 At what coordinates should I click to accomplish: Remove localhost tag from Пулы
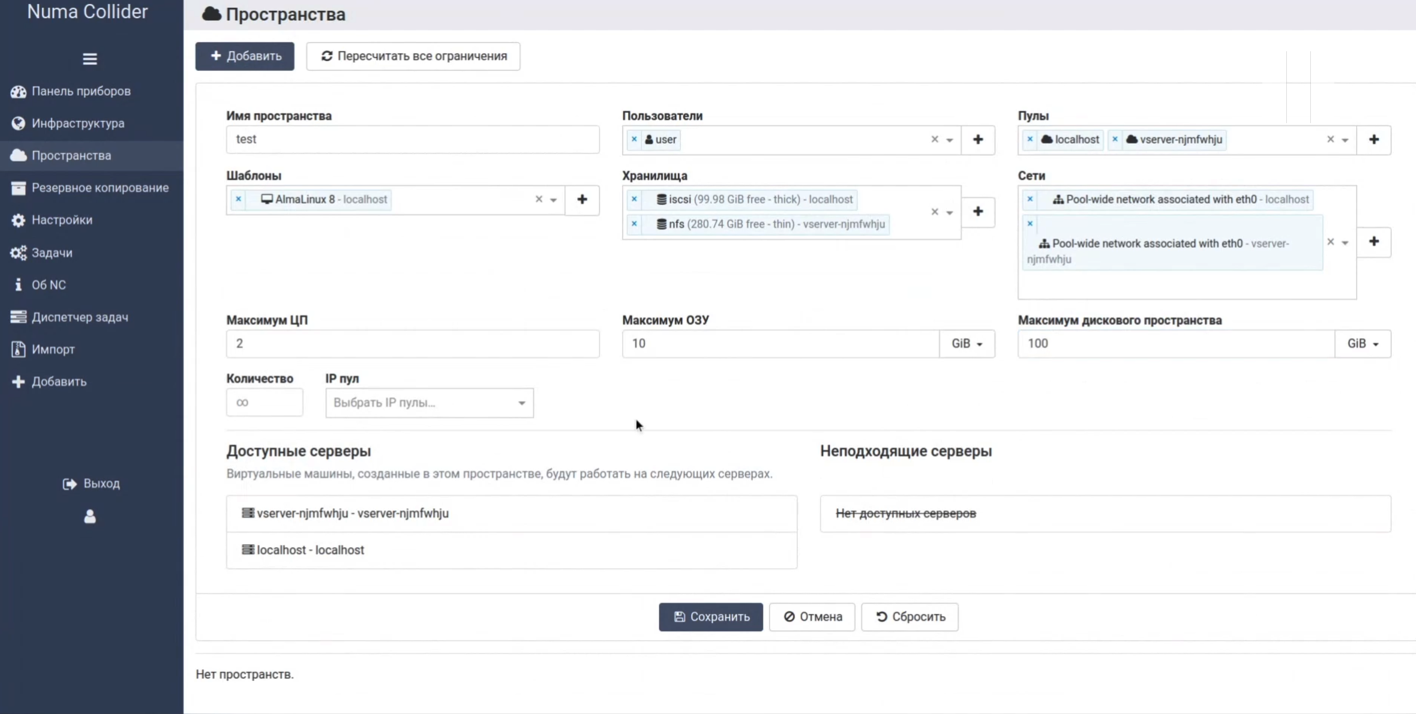tap(1030, 140)
